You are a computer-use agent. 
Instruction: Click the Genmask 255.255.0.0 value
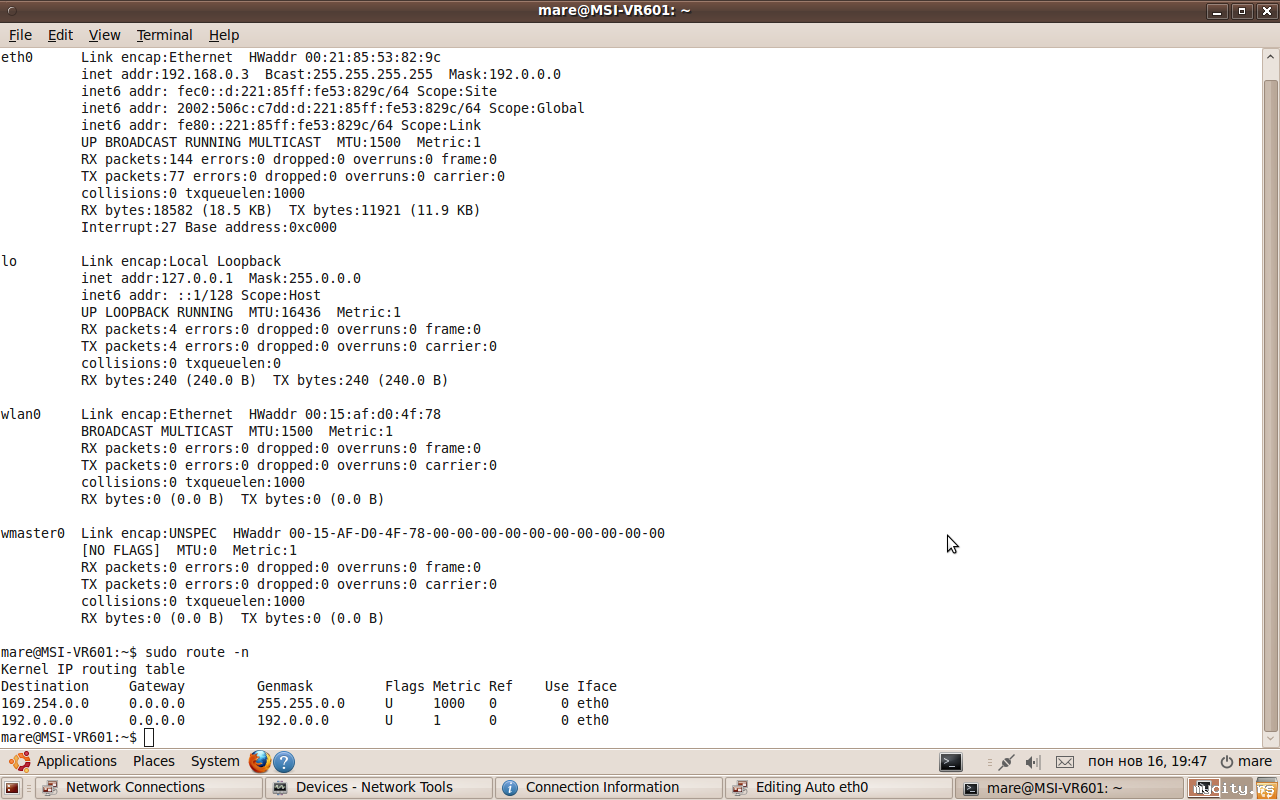[x=301, y=703]
